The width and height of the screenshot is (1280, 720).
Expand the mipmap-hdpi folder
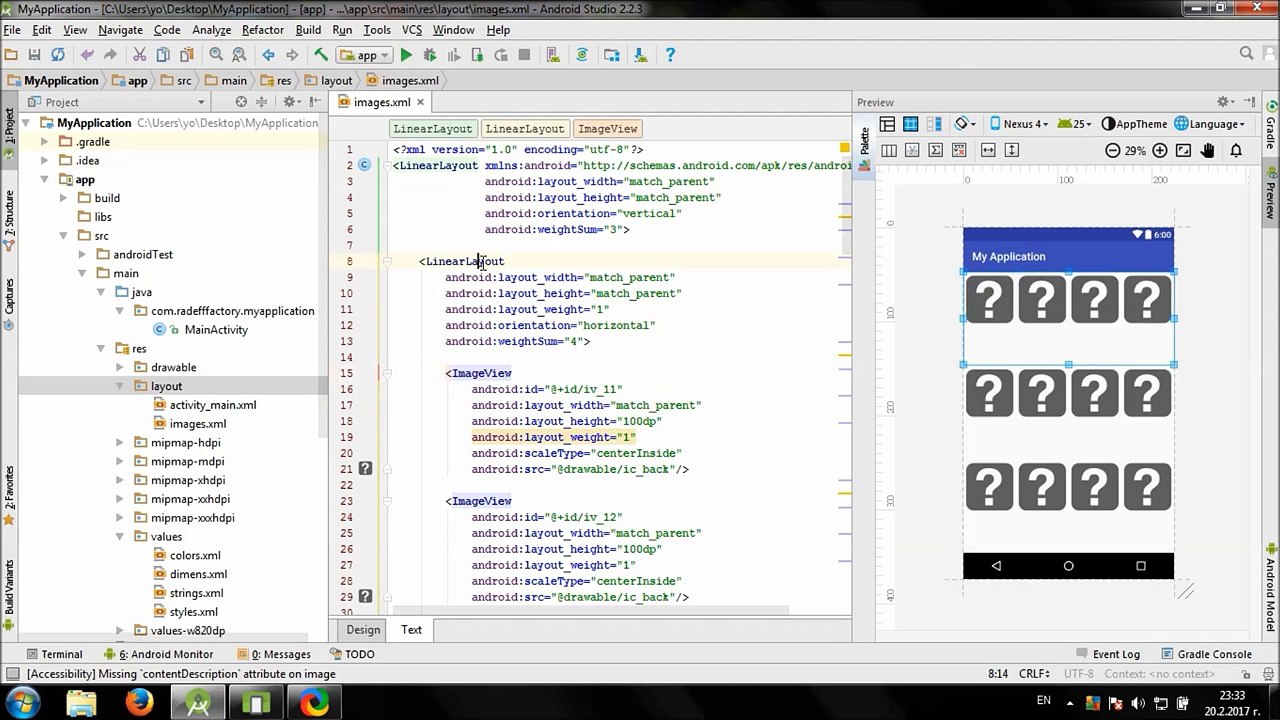[120, 443]
